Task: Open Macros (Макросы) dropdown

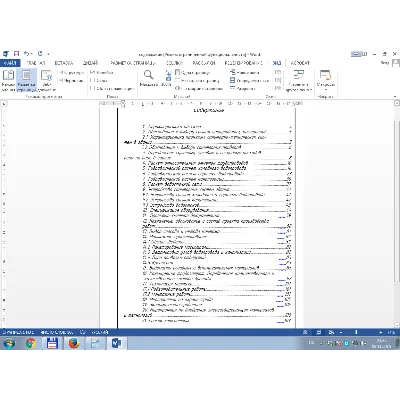Action: point(325,80)
